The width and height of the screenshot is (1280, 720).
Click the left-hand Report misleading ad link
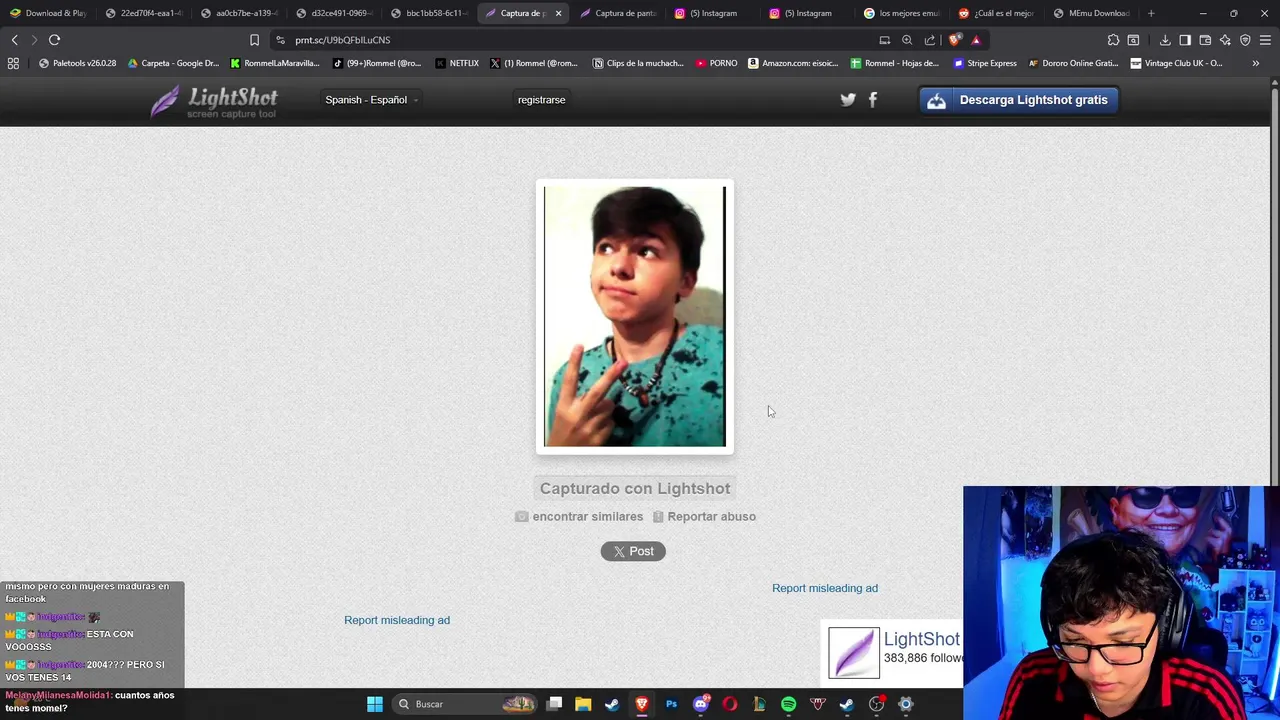pos(397,620)
